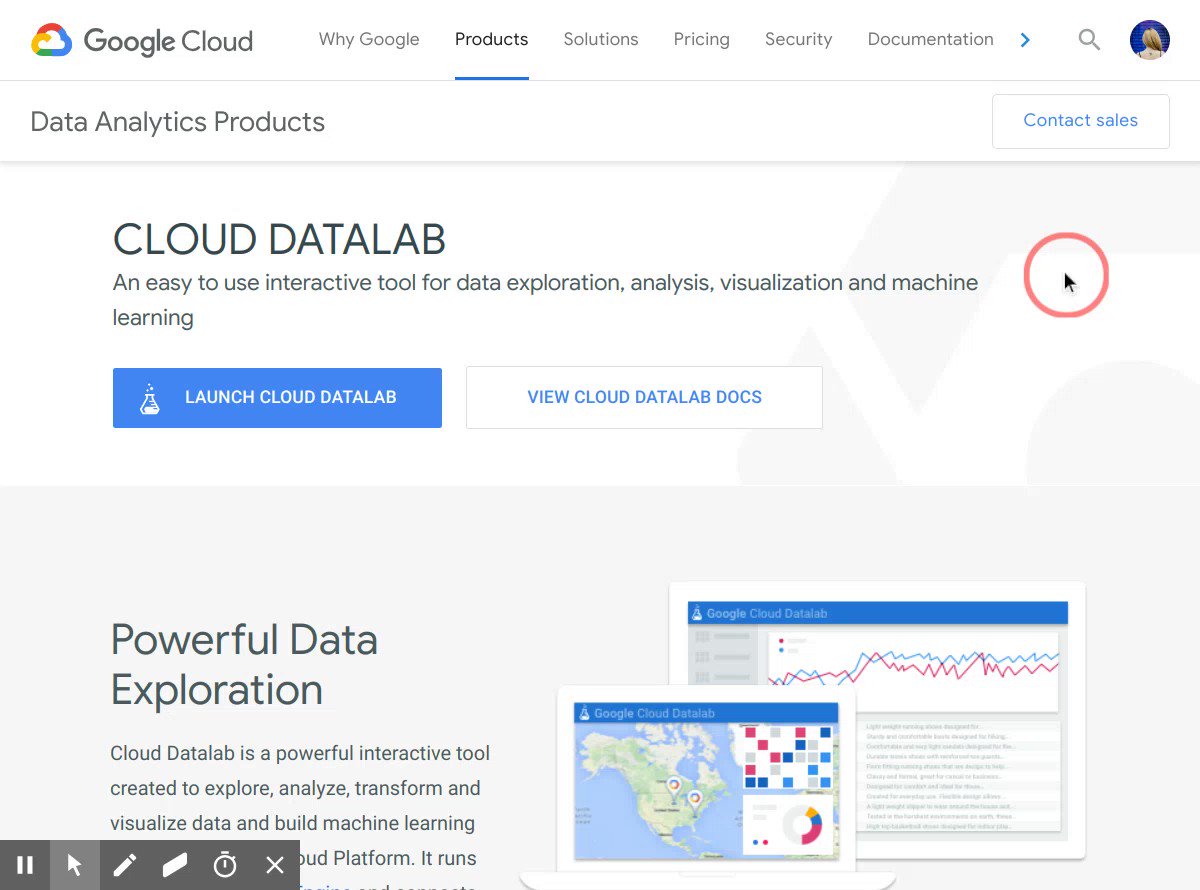The height and width of the screenshot is (890, 1200).
Task: Click the map screenshot in the laptop illustration
Action: tap(655, 792)
